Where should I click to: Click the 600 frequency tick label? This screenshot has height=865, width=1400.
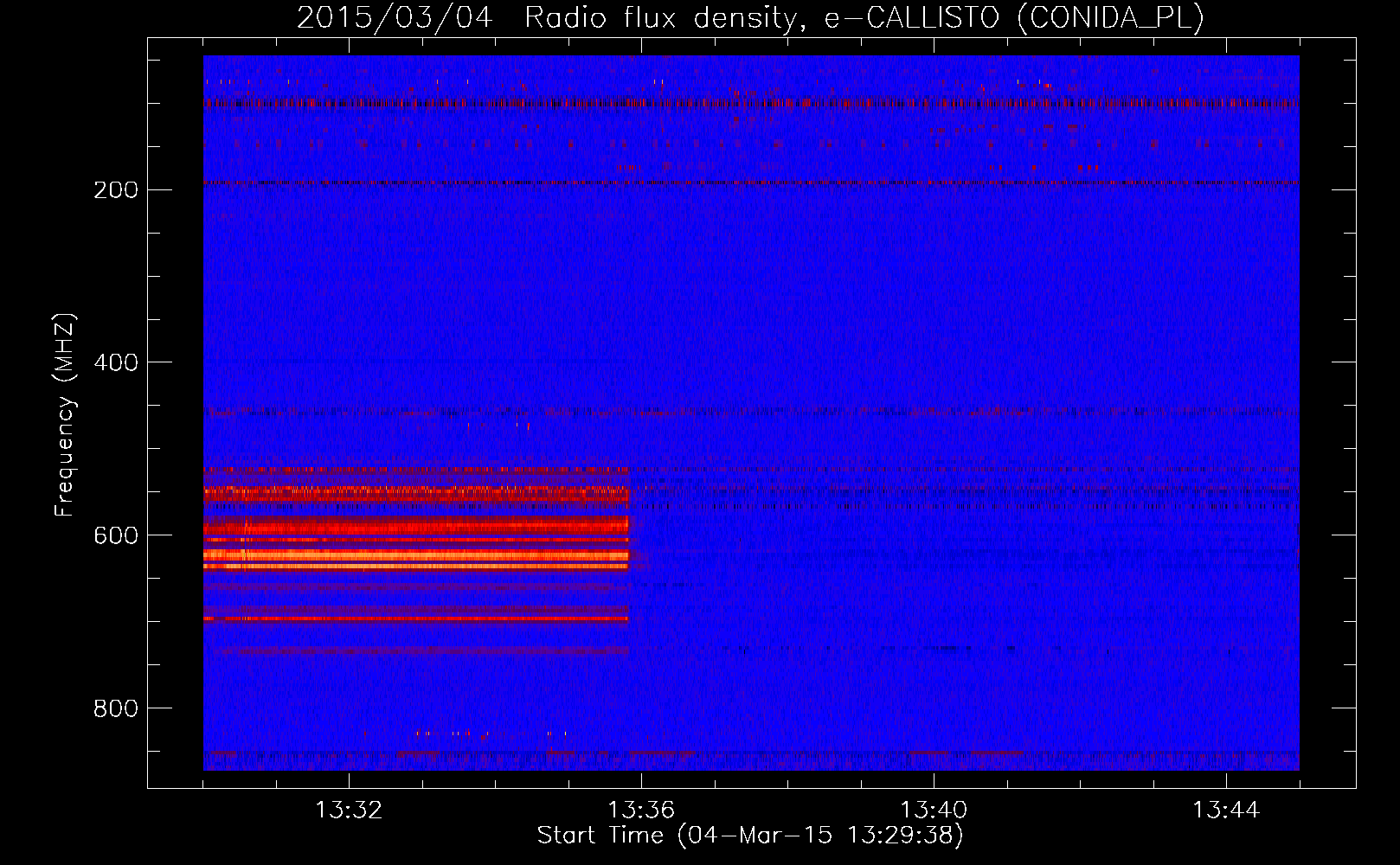(x=116, y=535)
